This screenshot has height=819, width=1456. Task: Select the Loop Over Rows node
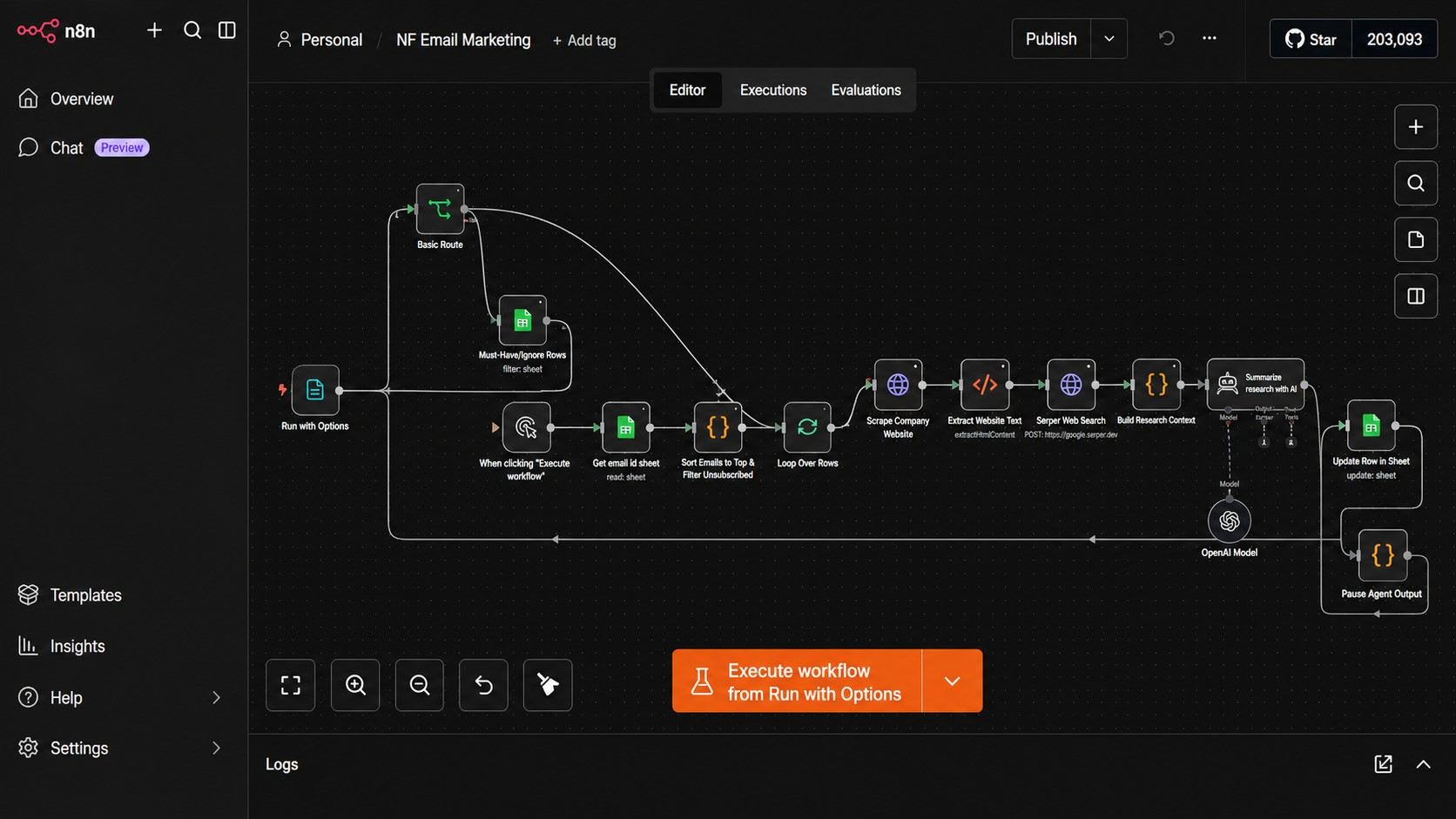807,427
